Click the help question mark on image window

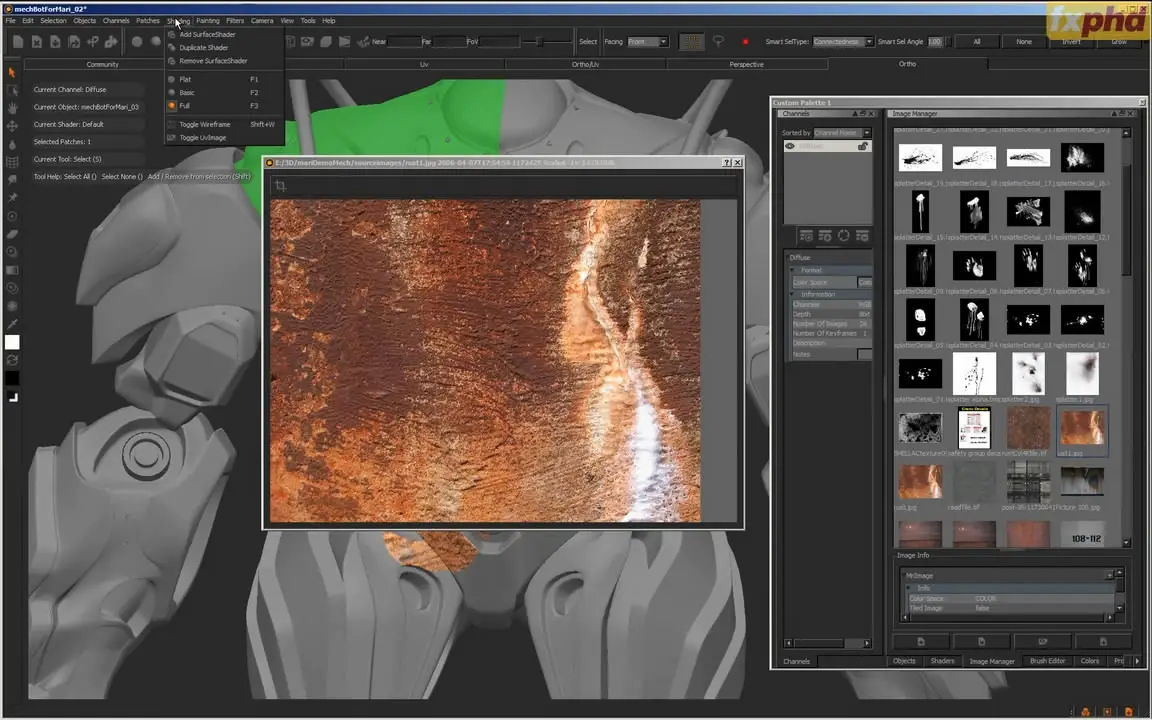tap(726, 162)
